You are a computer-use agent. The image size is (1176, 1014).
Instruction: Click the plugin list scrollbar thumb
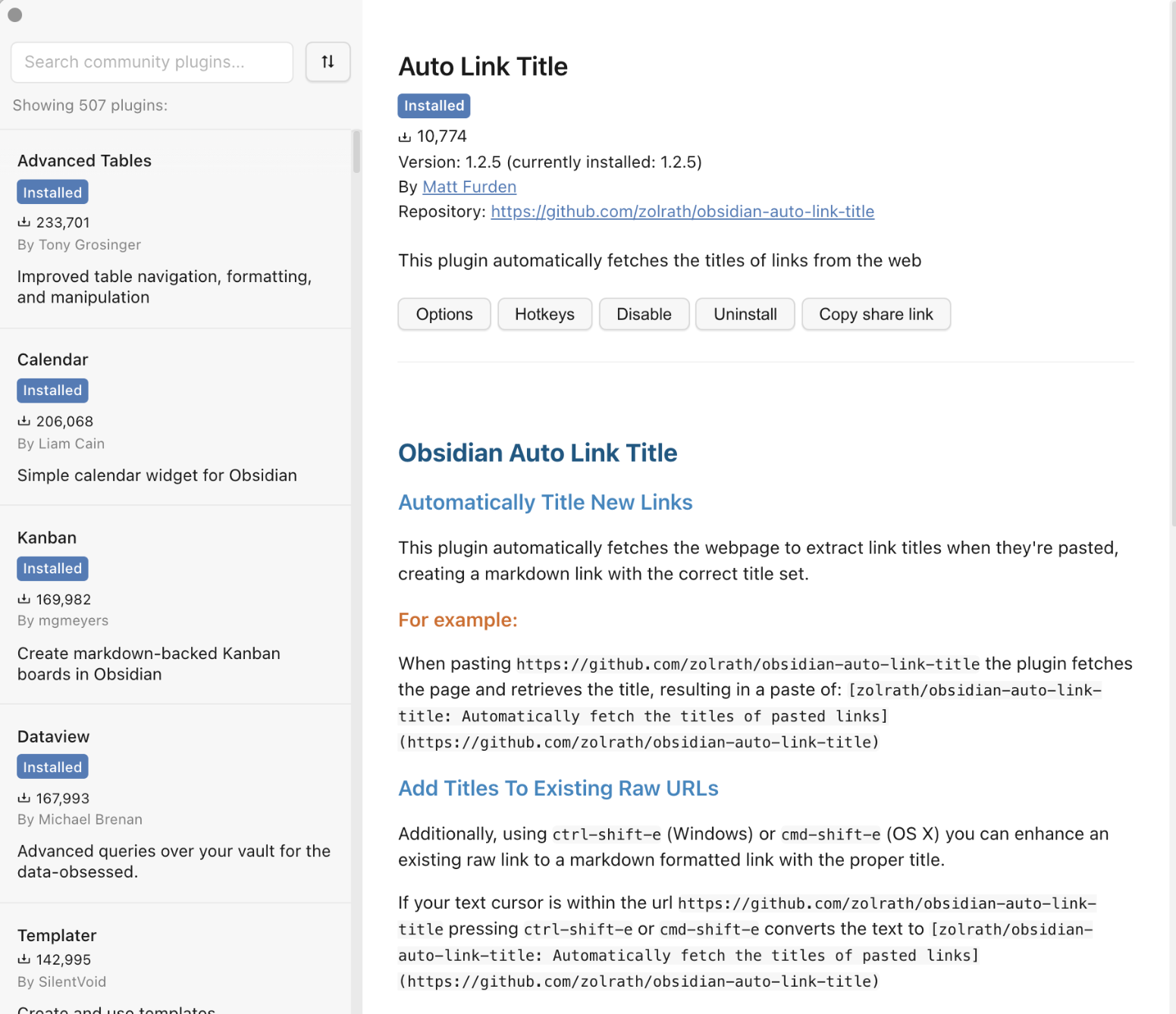pos(356,152)
